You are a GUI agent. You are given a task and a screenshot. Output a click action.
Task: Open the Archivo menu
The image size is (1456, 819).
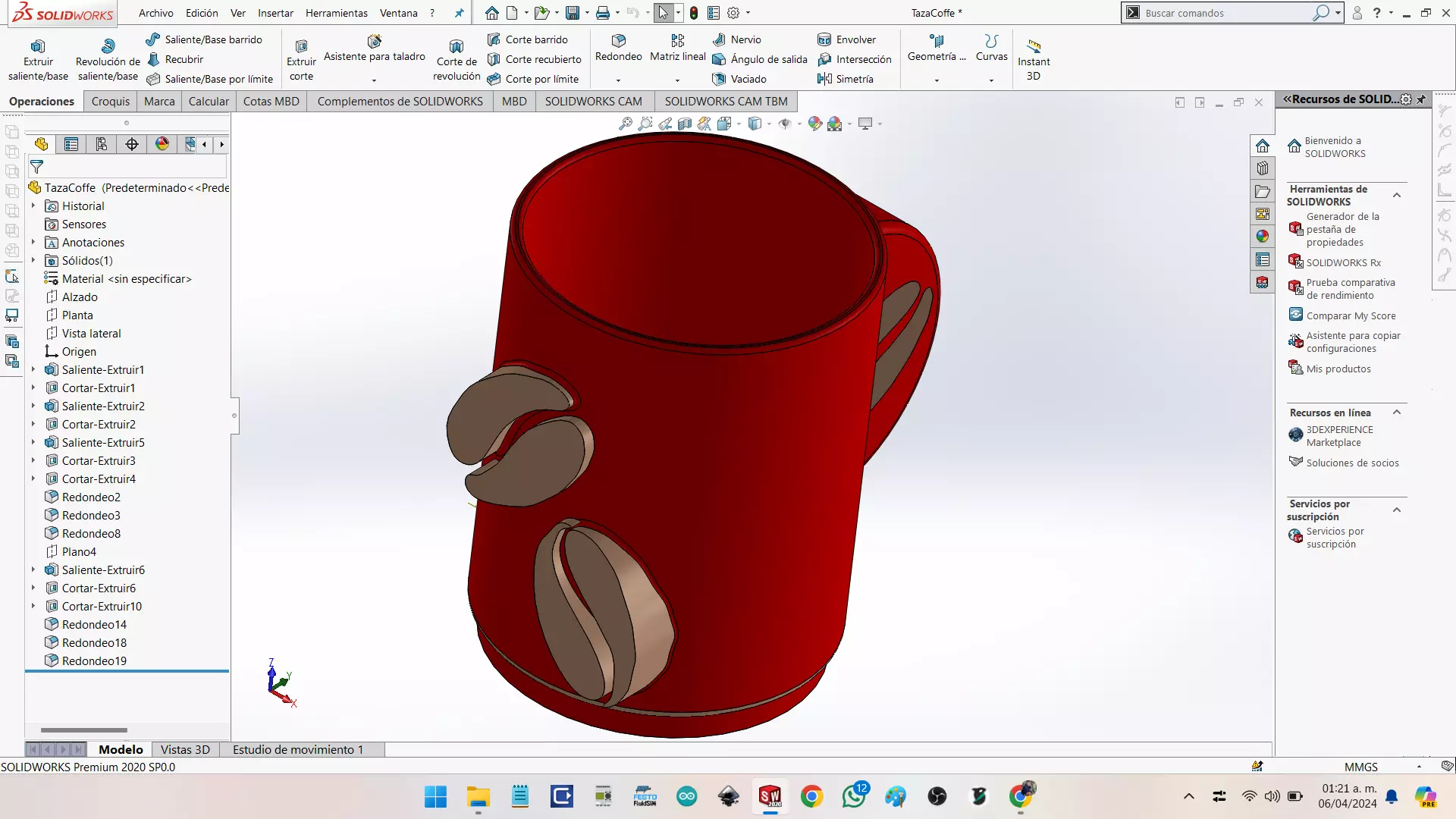156,13
